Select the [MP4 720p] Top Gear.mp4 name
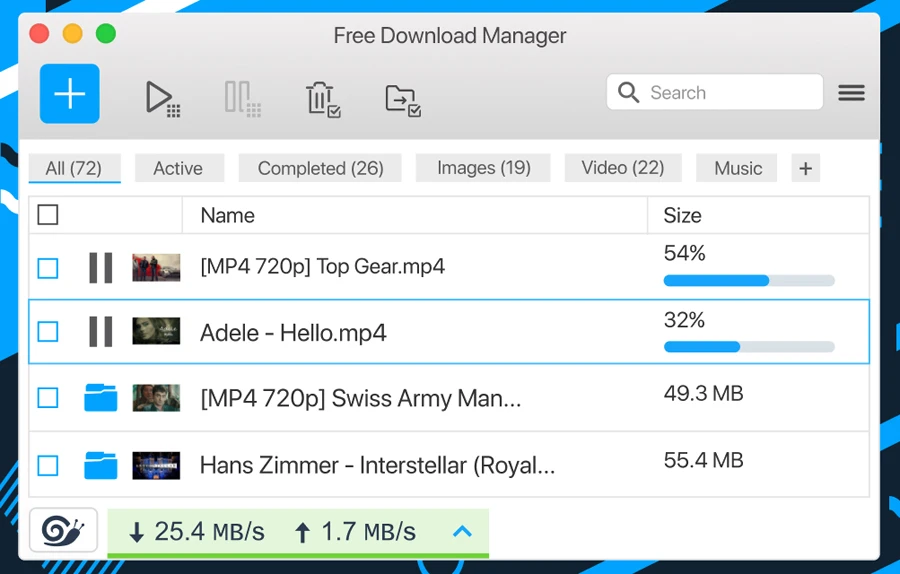The height and width of the screenshot is (574, 900). pyautogui.click(x=323, y=267)
